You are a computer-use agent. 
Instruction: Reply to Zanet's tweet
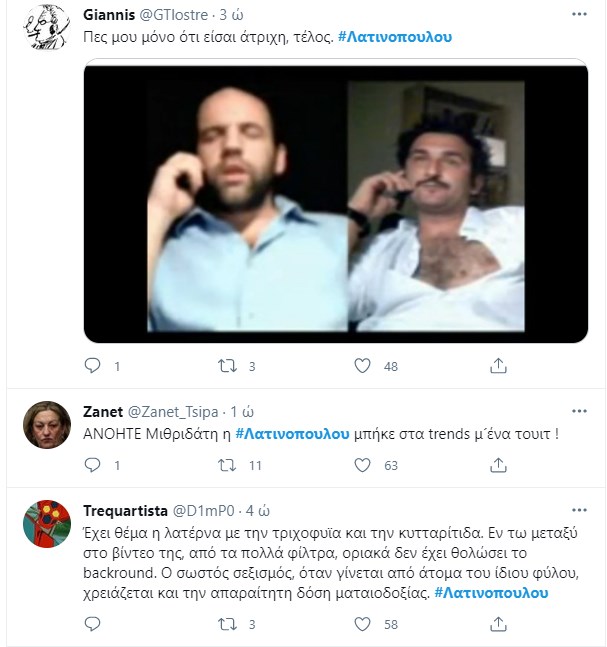click(x=94, y=465)
